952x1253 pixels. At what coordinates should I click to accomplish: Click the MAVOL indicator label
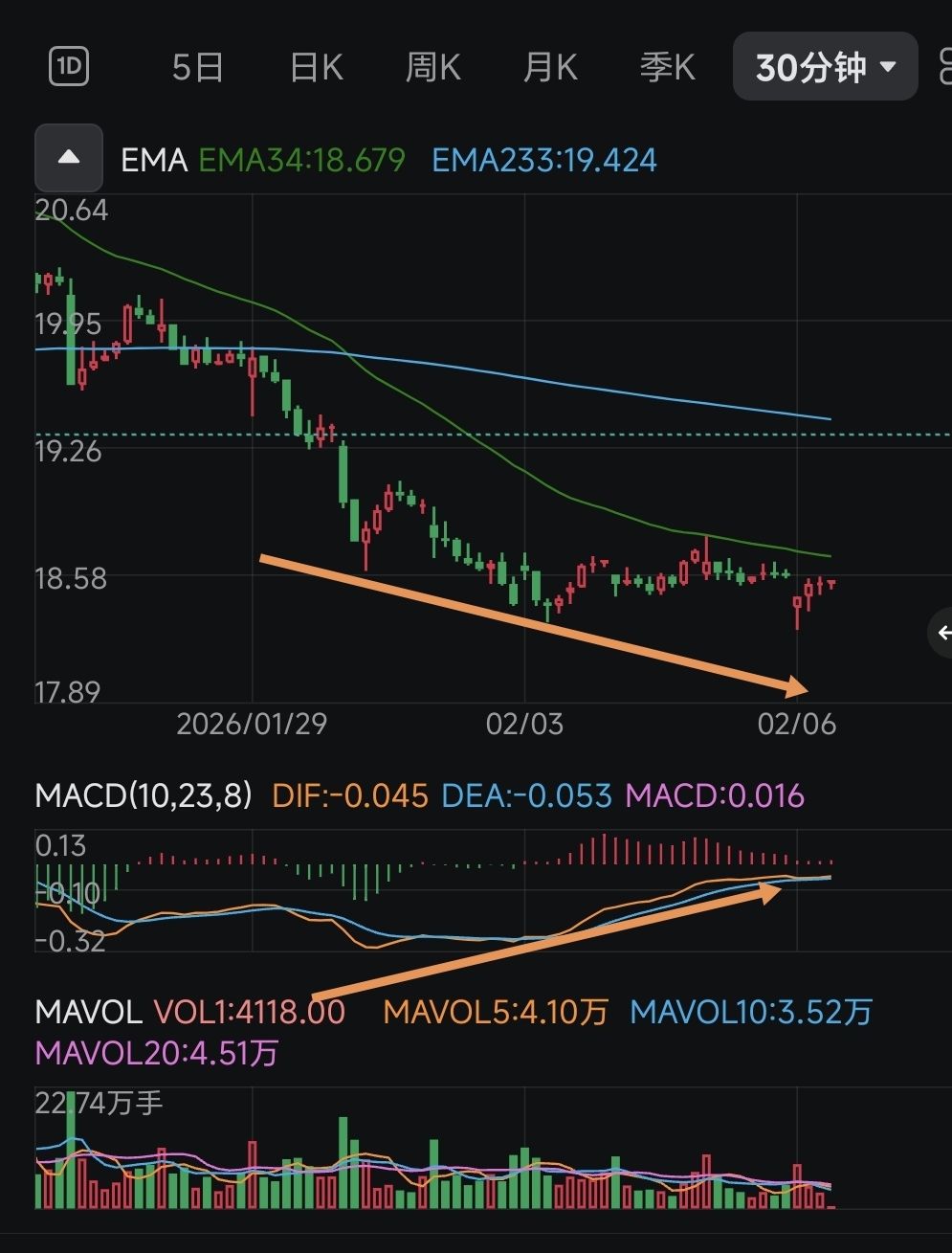(x=88, y=1012)
